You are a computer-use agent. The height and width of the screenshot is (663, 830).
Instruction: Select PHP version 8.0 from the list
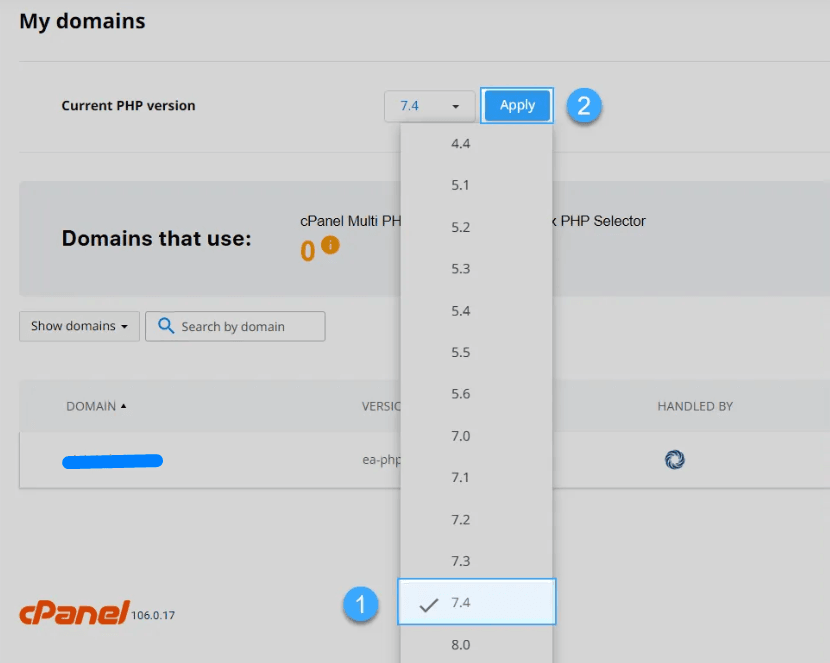(460, 646)
